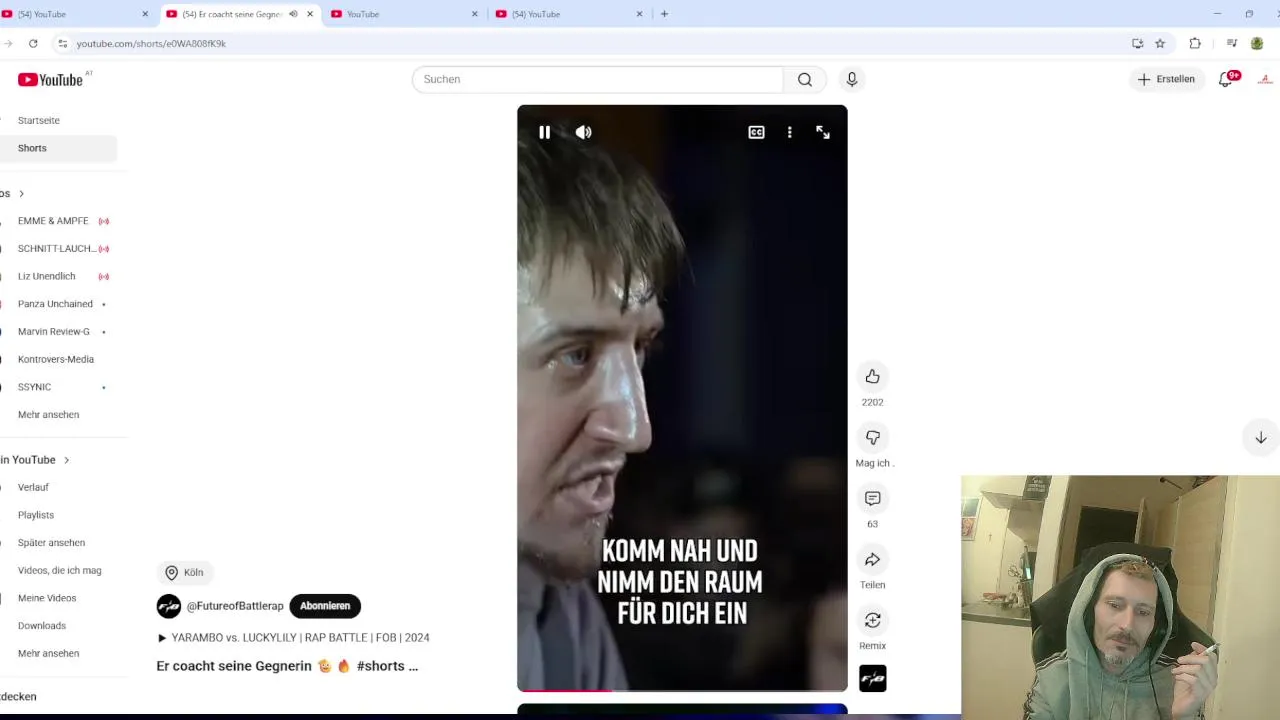This screenshot has width=1280, height=720.
Task: Open browser media control icon
Action: pyautogui.click(x=1232, y=44)
